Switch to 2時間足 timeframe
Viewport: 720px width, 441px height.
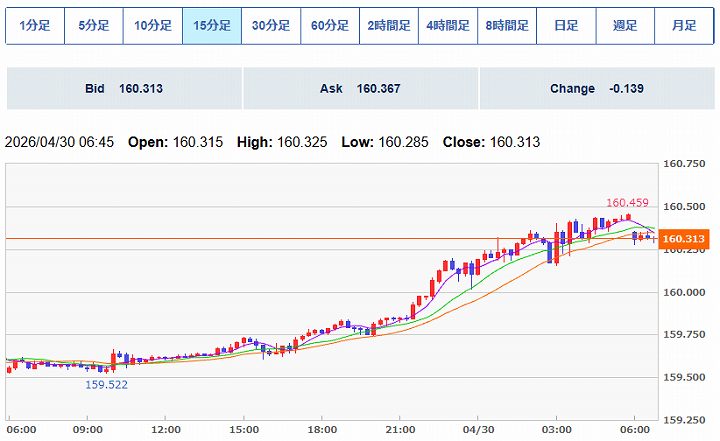[389, 26]
